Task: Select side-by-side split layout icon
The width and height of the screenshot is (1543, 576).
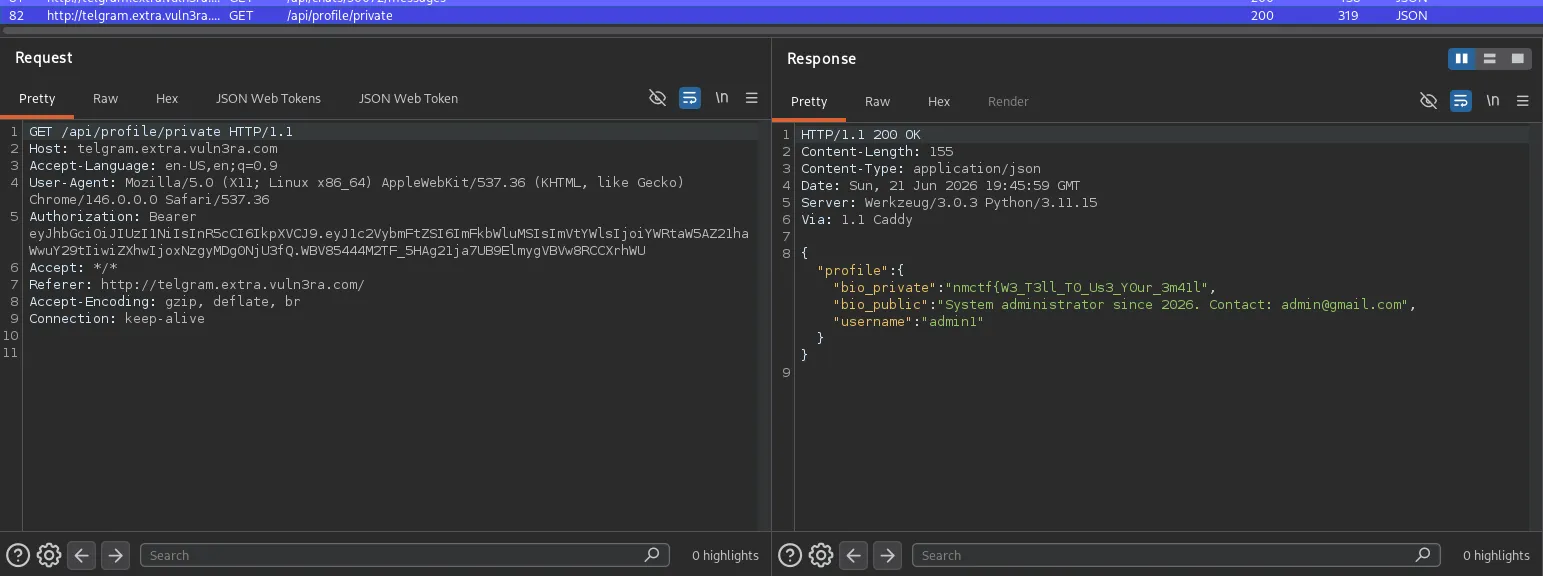Action: point(1462,59)
